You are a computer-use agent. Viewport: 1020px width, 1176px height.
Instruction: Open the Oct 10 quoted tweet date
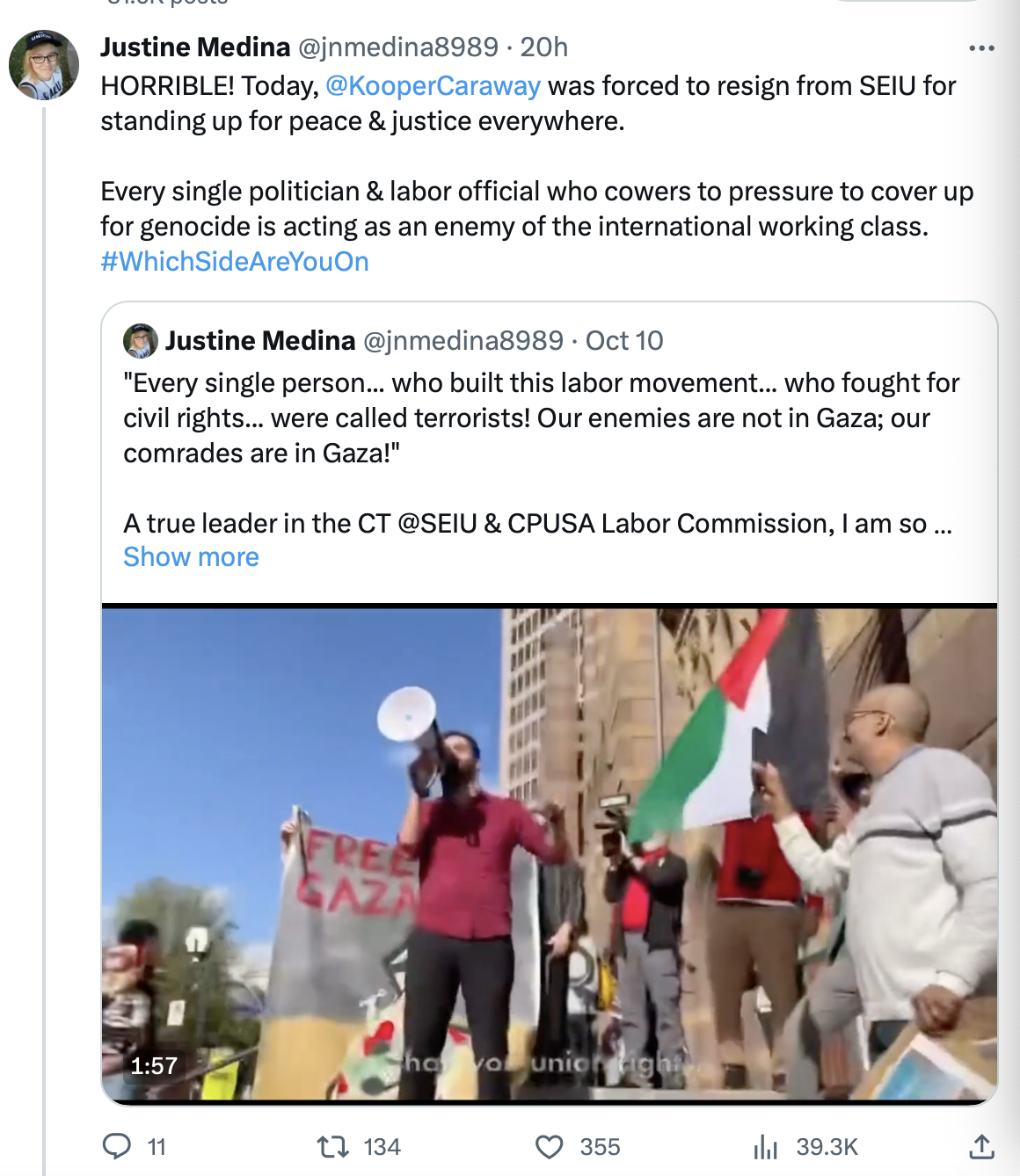pos(624,341)
